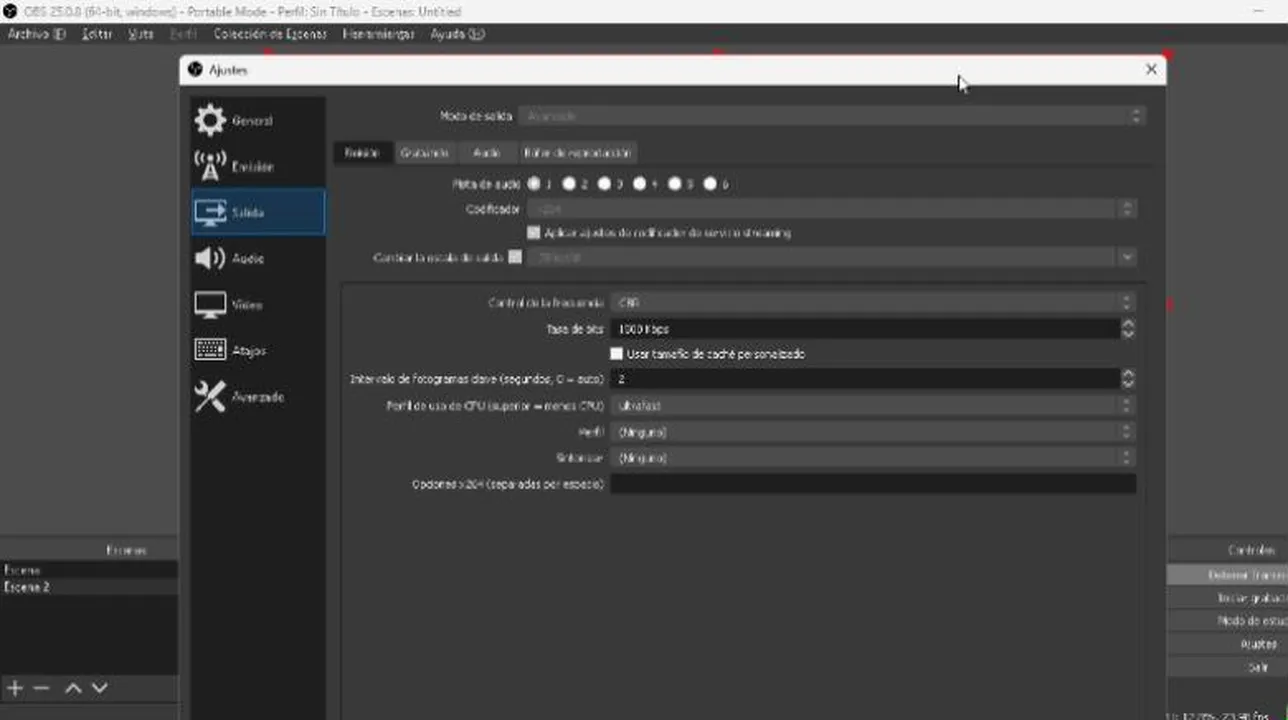
Task: Open 'Control de la frecuencia' CBR dropdown
Action: coord(872,302)
